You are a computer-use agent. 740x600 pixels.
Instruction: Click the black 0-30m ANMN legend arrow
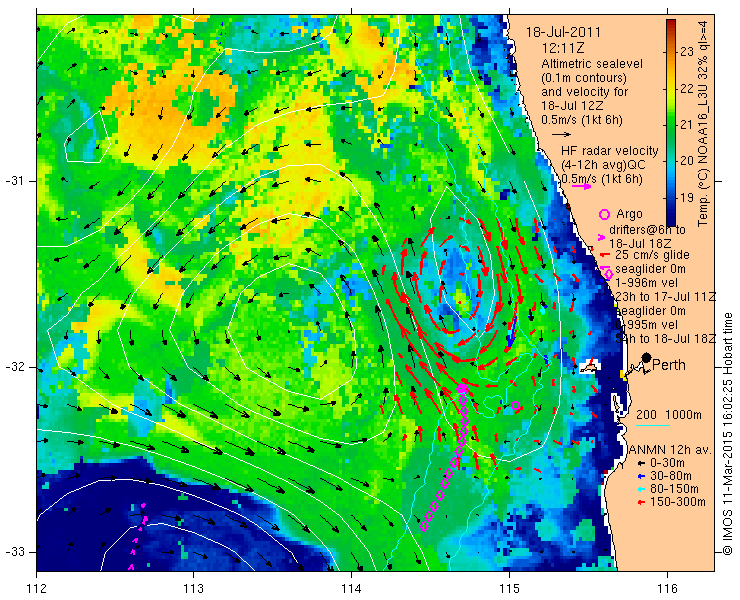coord(641,464)
